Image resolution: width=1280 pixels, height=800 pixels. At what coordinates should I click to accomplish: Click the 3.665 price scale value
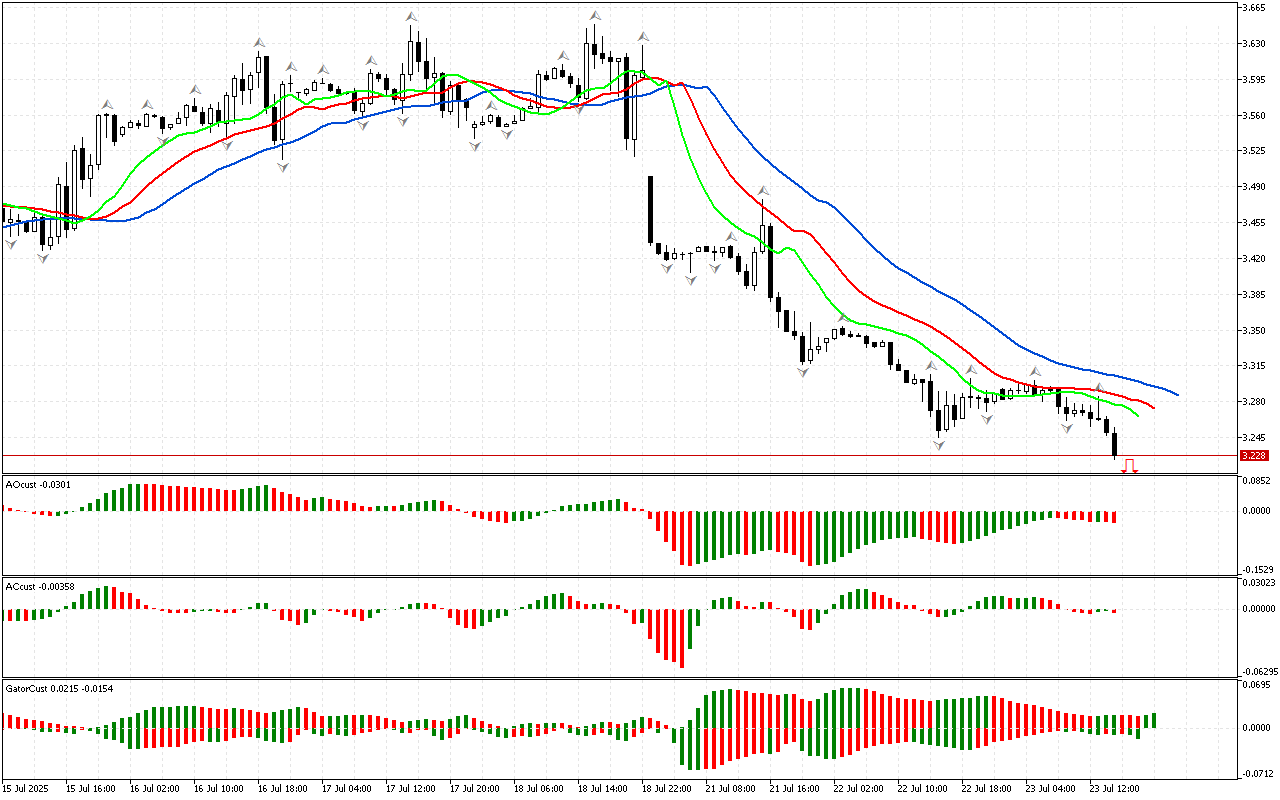[1253, 8]
